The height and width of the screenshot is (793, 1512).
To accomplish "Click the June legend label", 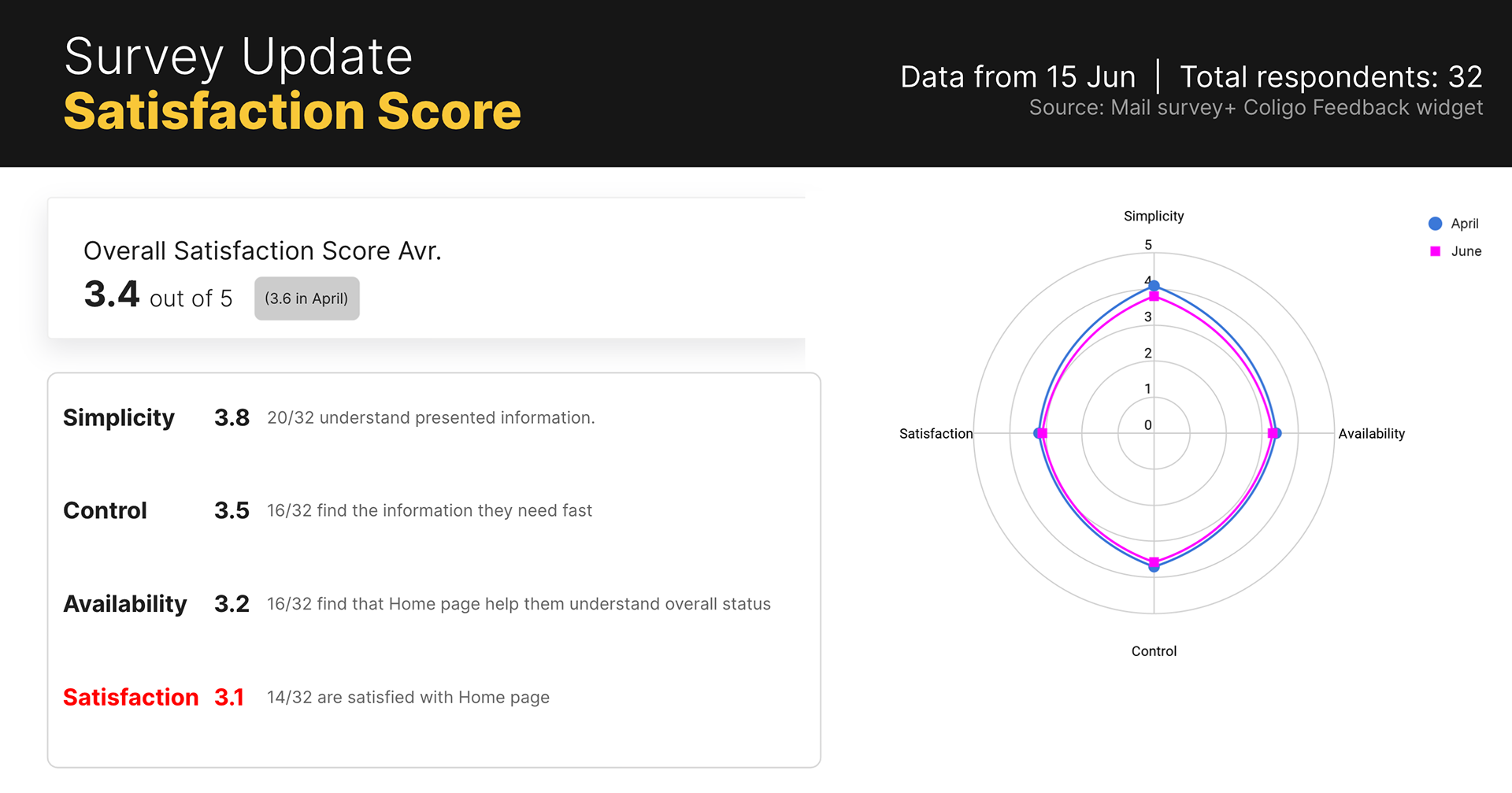I will pos(1466,251).
